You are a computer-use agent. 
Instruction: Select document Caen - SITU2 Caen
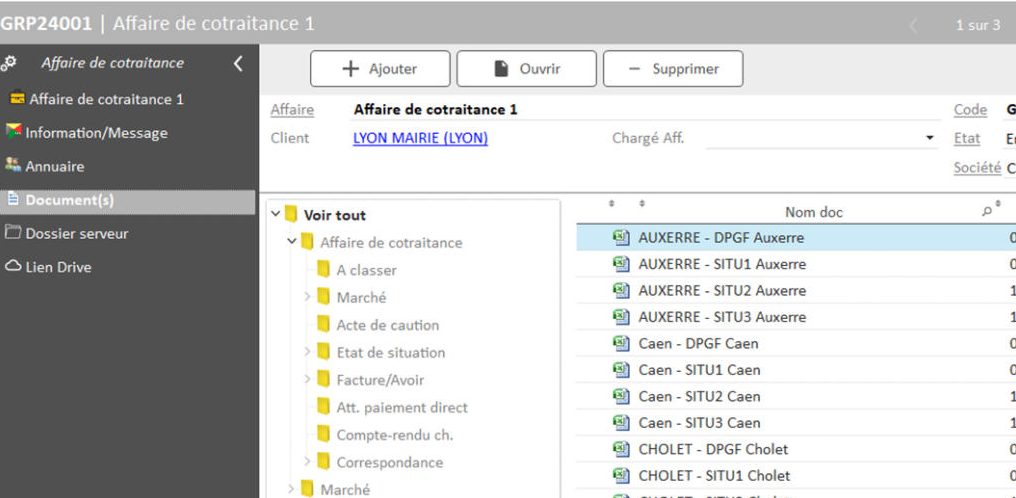[700, 396]
